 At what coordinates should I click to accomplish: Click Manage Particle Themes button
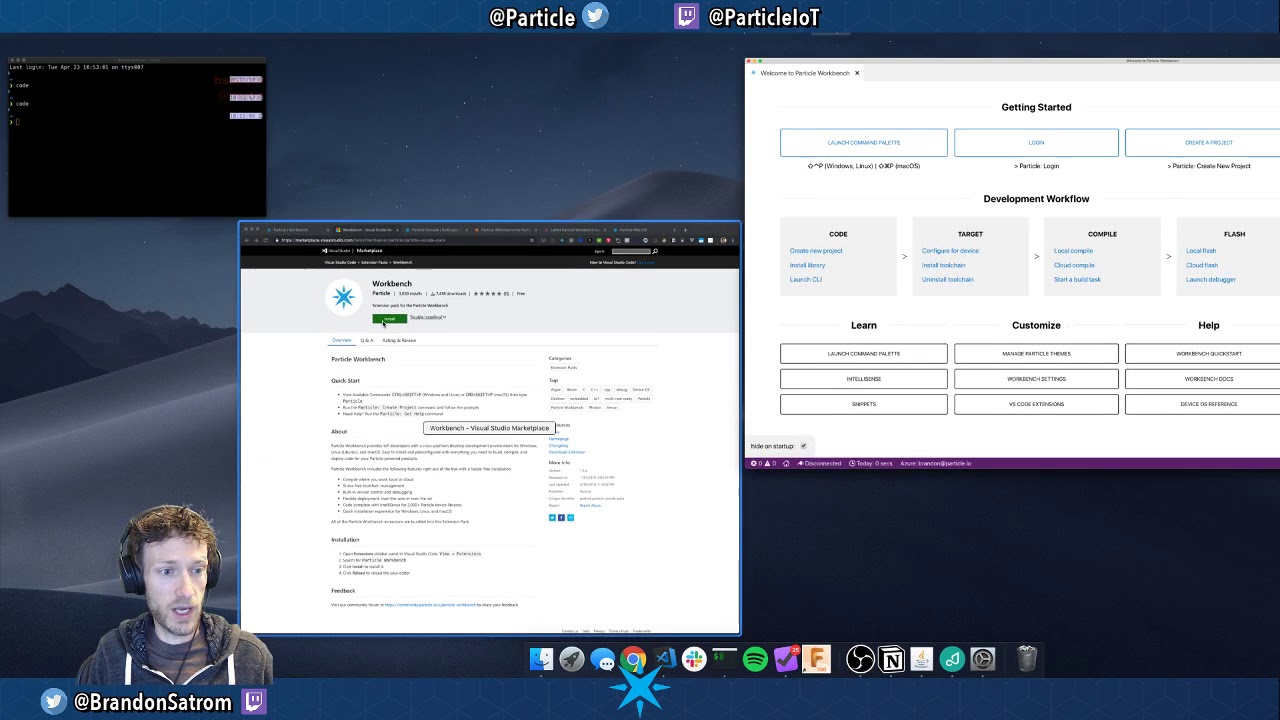coord(1036,354)
